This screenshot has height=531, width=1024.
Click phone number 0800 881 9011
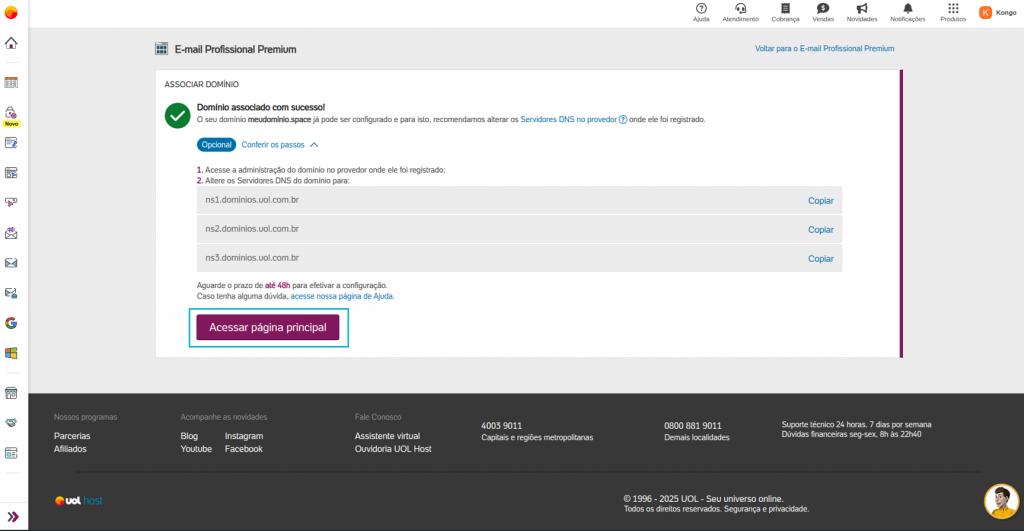click(693, 426)
